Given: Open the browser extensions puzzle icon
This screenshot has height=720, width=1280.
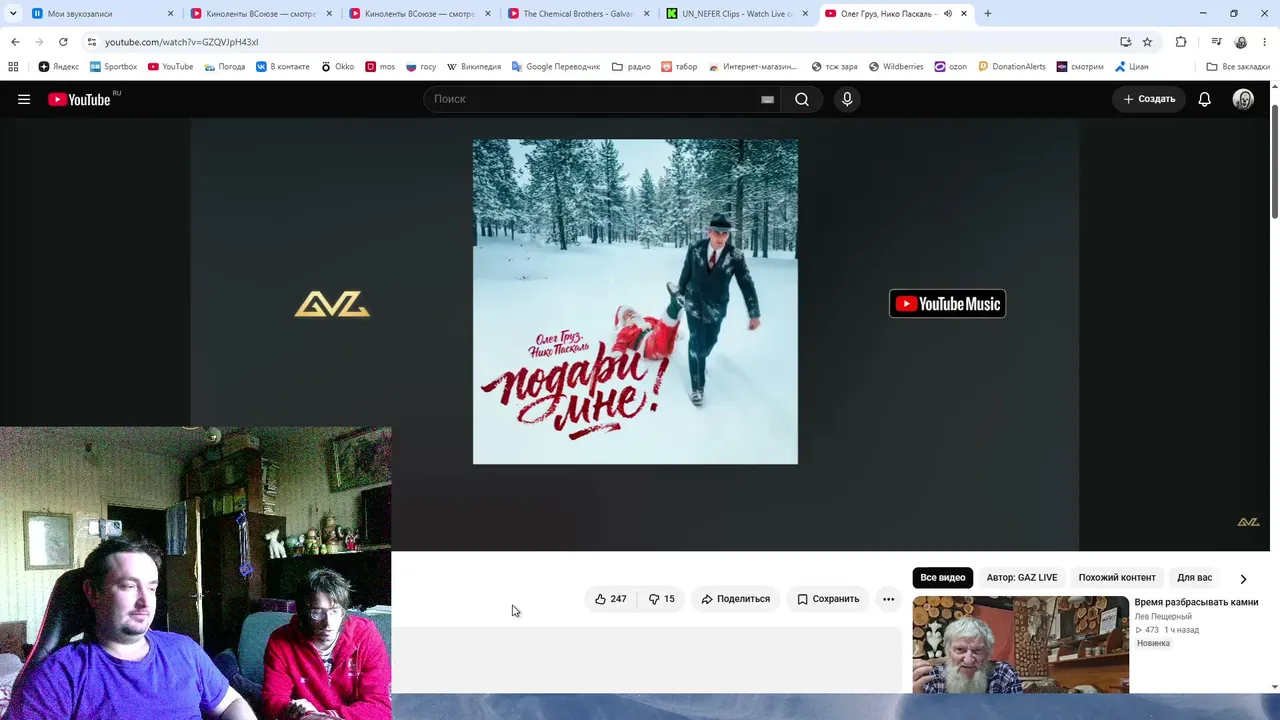Looking at the screenshot, I should pos(1181,42).
